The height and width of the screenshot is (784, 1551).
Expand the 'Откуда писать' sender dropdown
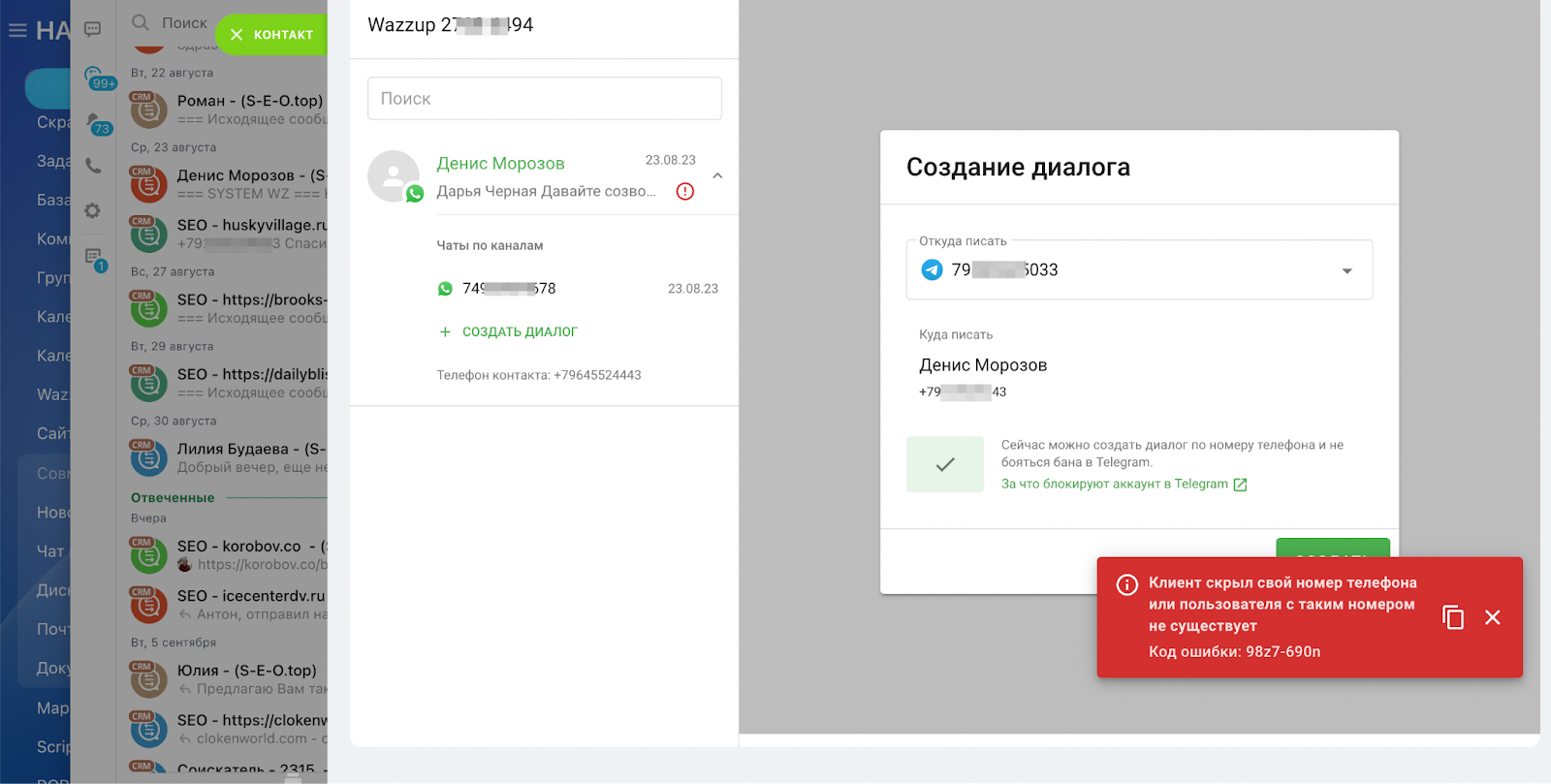coord(1346,270)
